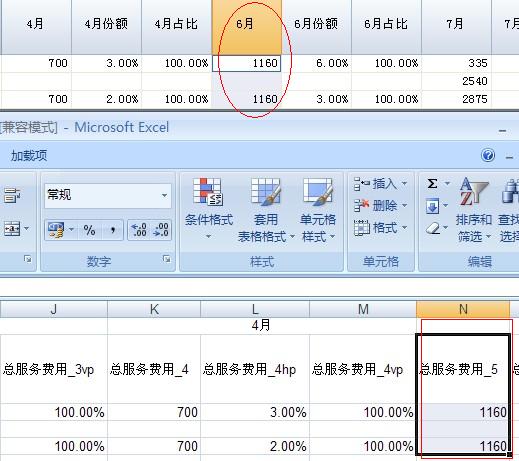Screen dimensions: 519x461
Task: Click the Sort & Filter (排序和筛选) icon
Action: click(473, 191)
